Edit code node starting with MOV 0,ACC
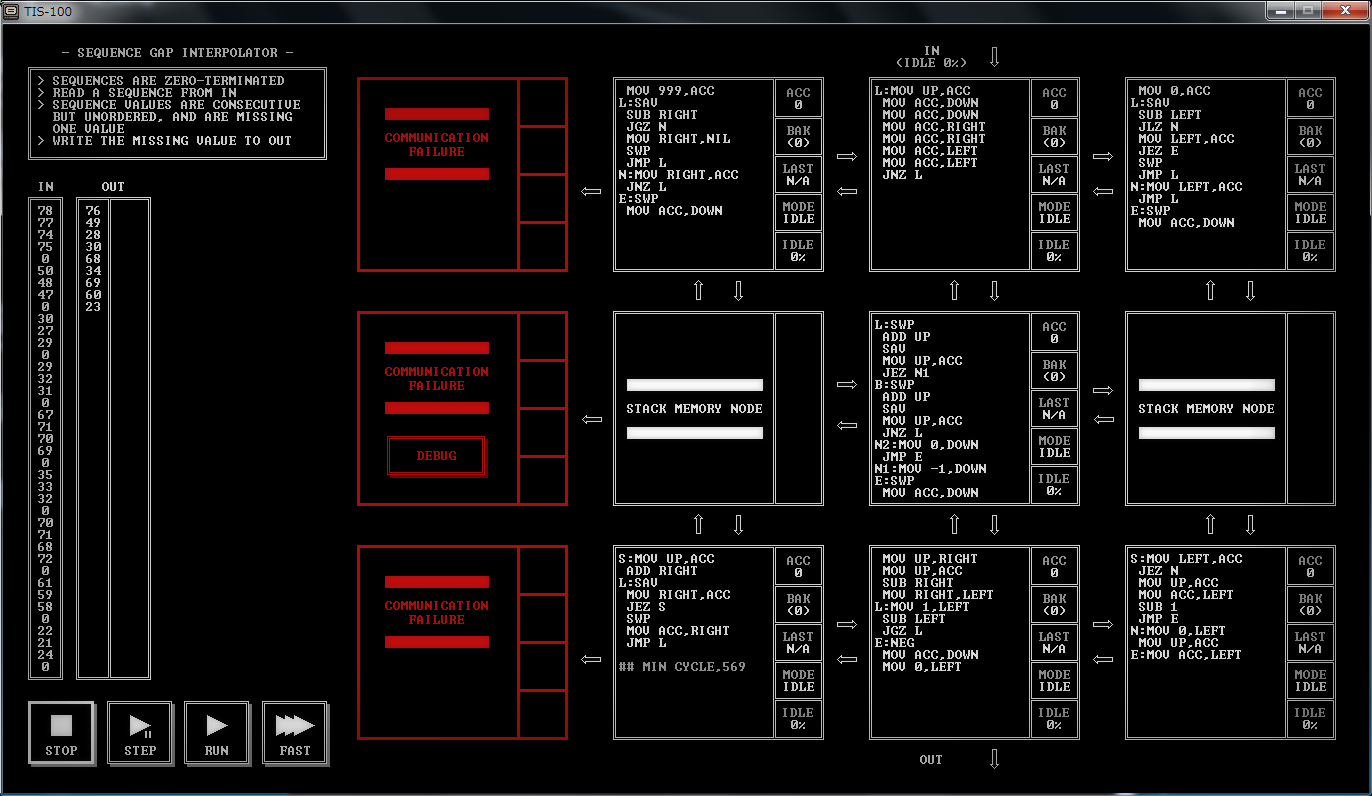Image resolution: width=1372 pixels, height=796 pixels. pyautogui.click(x=1206, y=175)
